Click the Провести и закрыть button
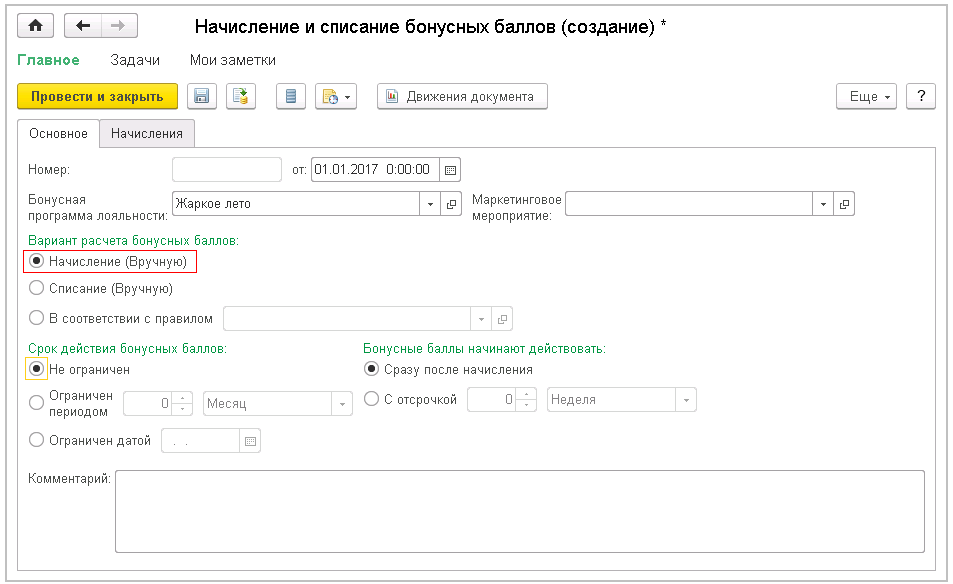953x584 pixels. point(97,97)
